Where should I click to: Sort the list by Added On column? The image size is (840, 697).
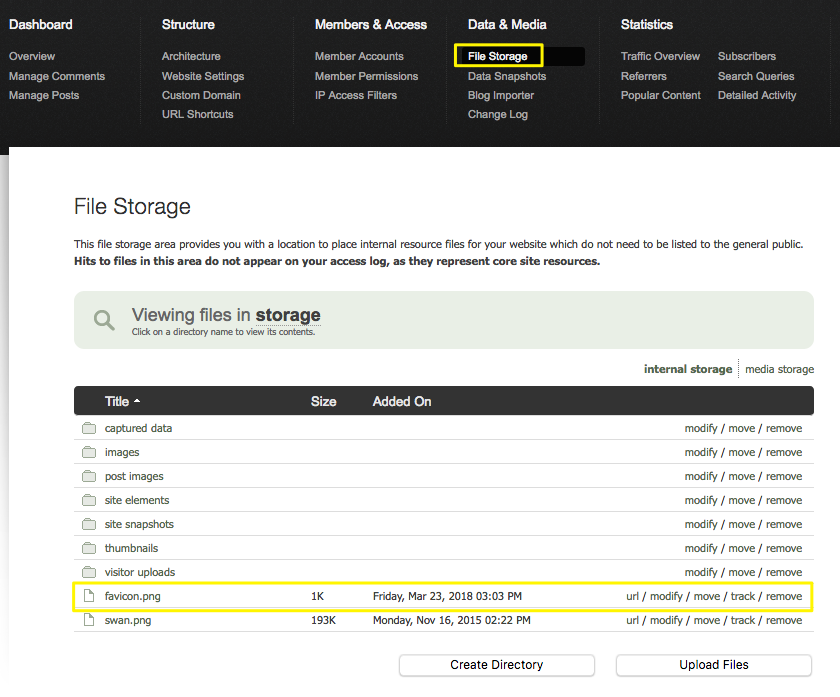click(x=401, y=401)
